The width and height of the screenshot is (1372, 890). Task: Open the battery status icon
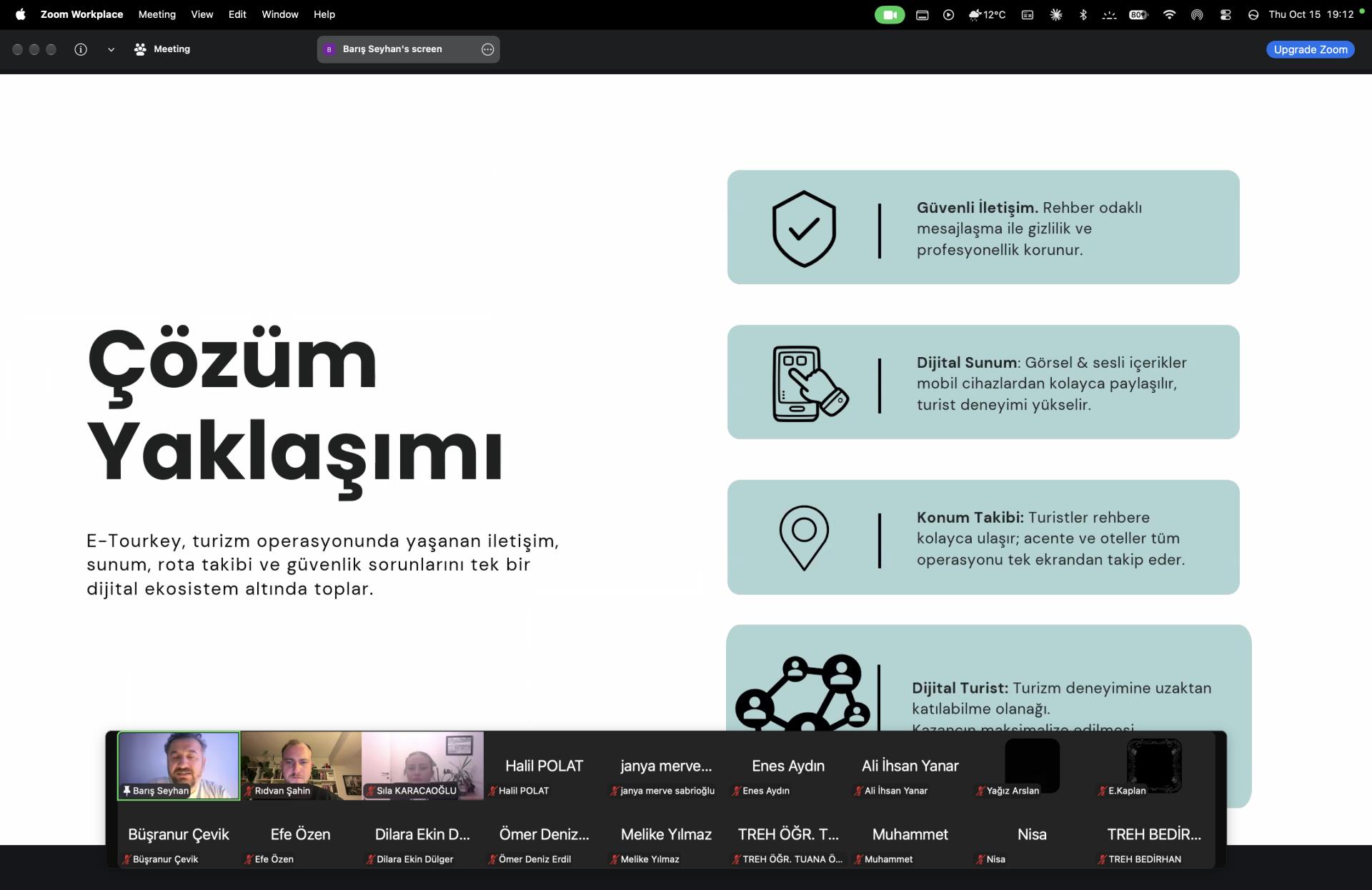[1138, 14]
